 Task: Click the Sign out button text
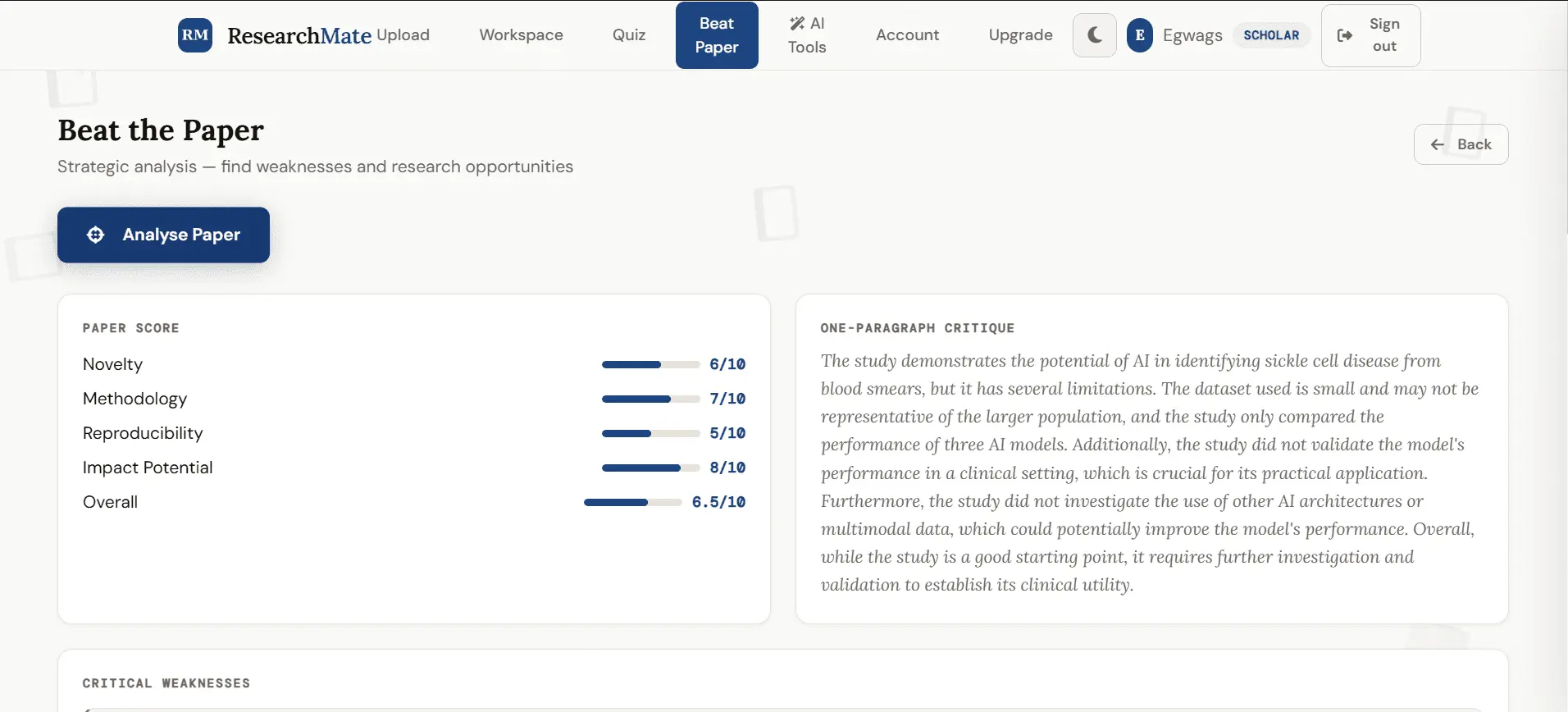coord(1384,35)
